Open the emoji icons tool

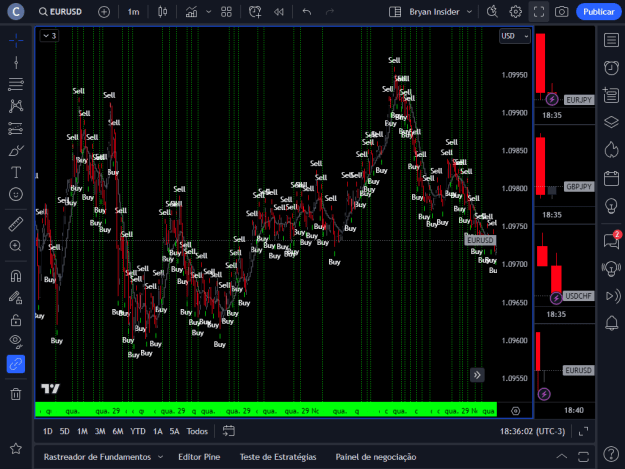click(16, 194)
